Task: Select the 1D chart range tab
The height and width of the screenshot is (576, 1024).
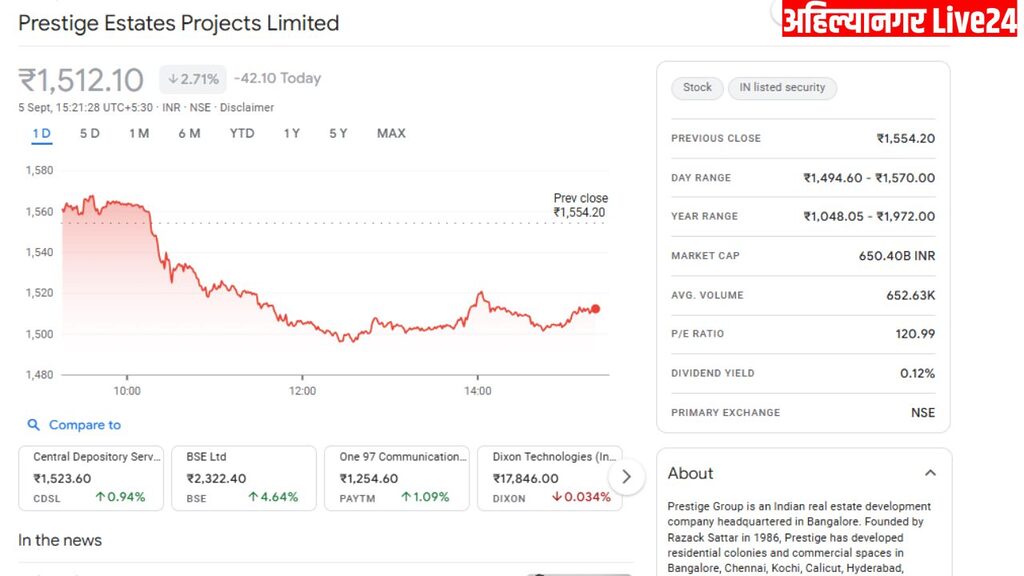Action: [x=41, y=133]
